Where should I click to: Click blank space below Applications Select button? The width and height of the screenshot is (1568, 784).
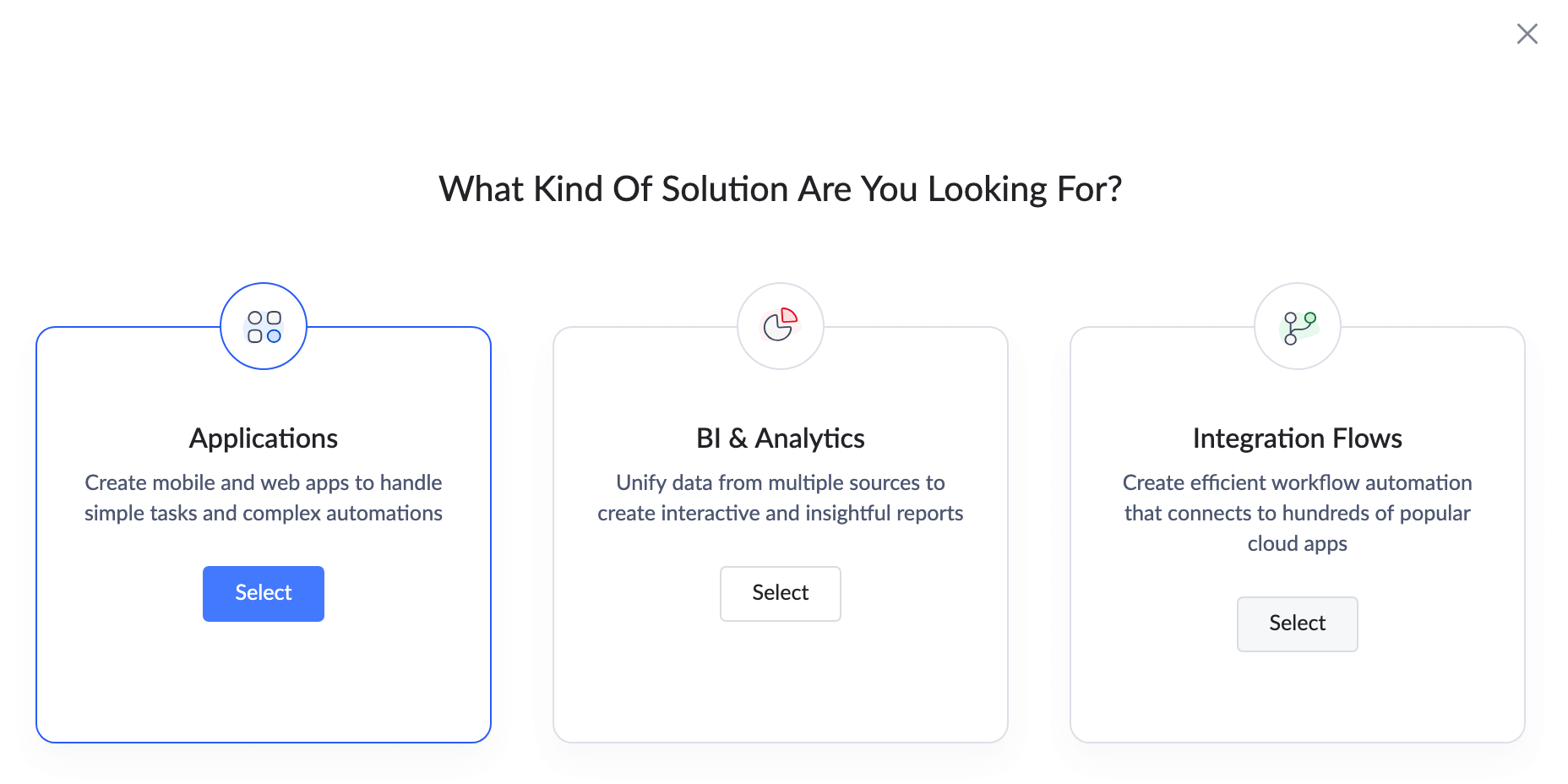(x=264, y=681)
